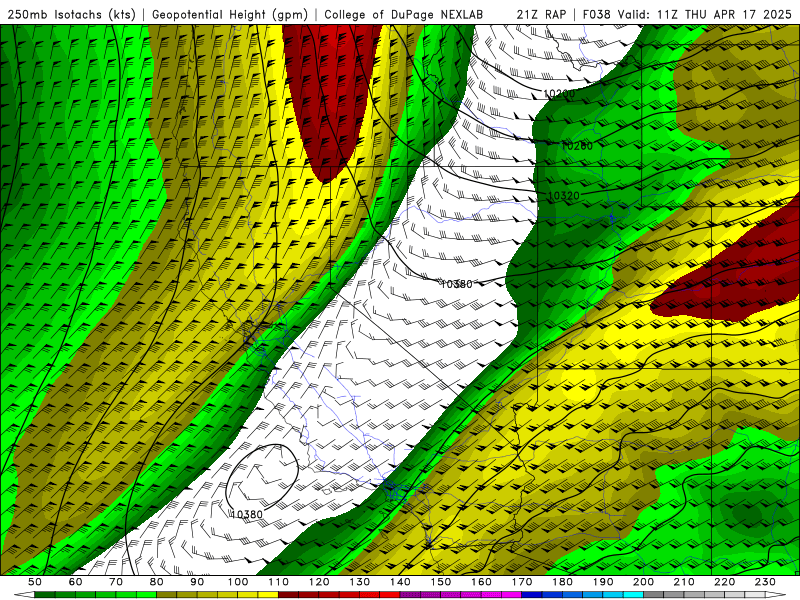Click the 160 value on the color scale

point(481,582)
